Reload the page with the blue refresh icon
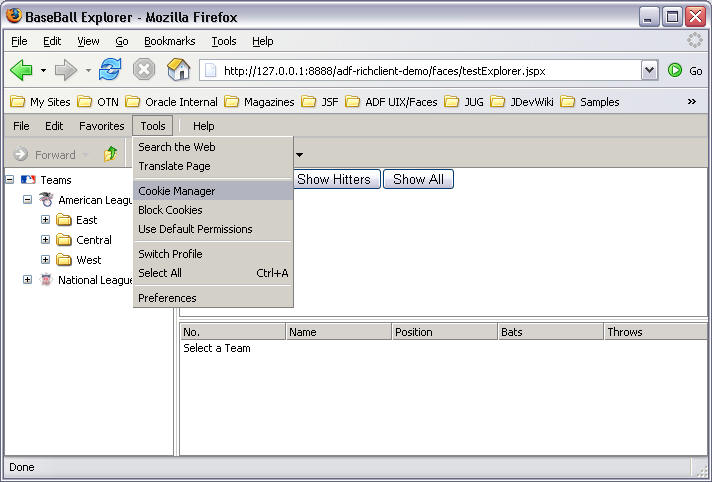Screen dimensions: 712x482 [x=110, y=70]
